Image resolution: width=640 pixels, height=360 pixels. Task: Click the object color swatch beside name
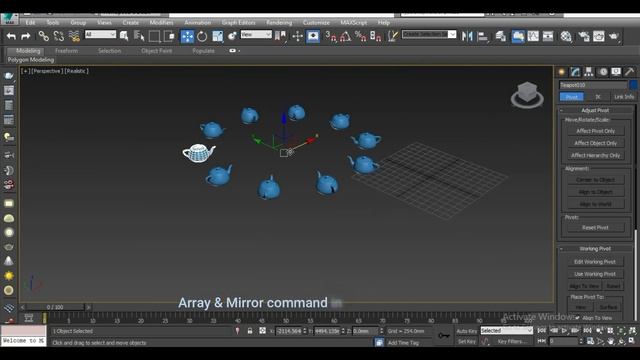coord(633,85)
